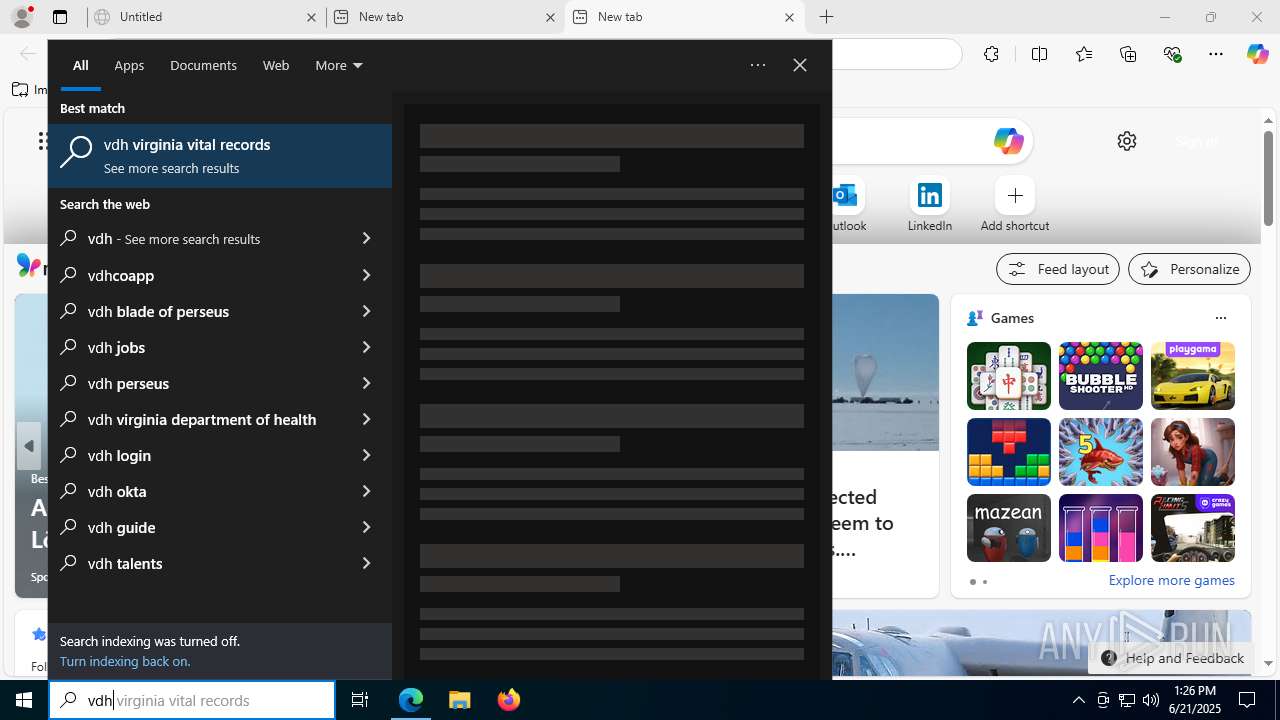Open a new Edge tab with plus button
The width and height of the screenshot is (1280, 720).
coord(826,17)
